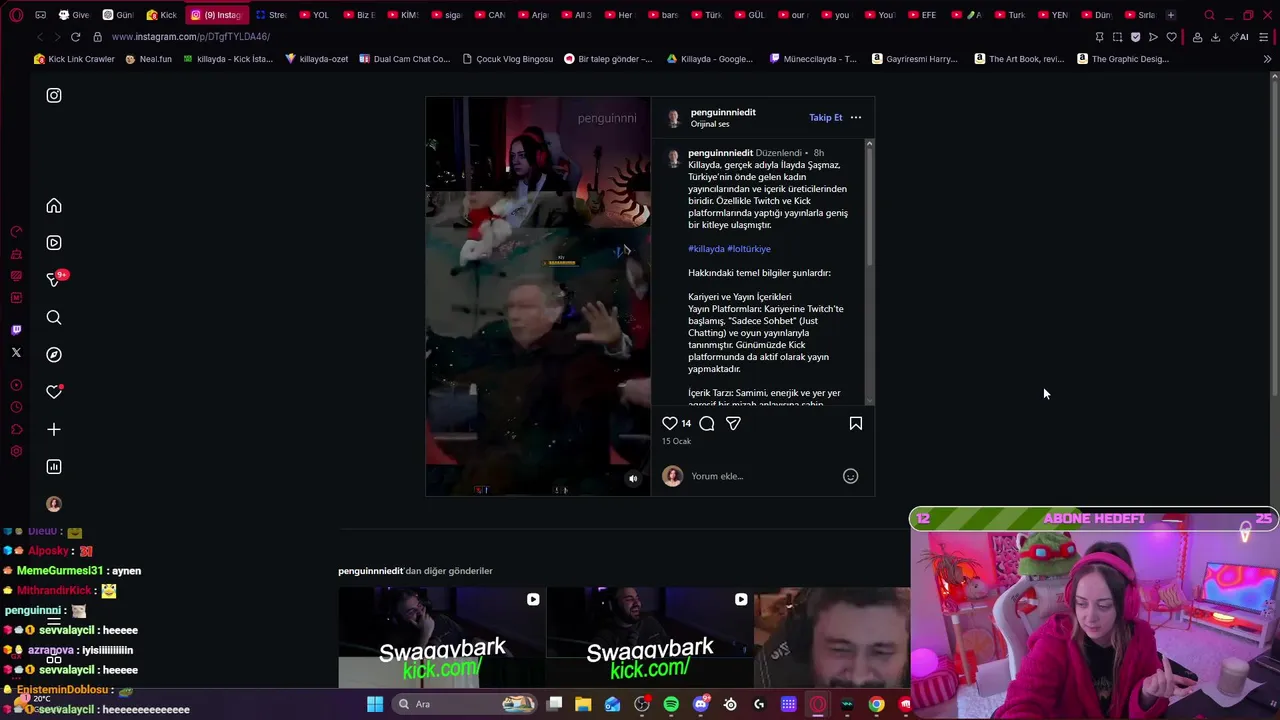Add page to bookmarks heart in toolbar
The width and height of the screenshot is (1280, 720).
coord(1172,37)
